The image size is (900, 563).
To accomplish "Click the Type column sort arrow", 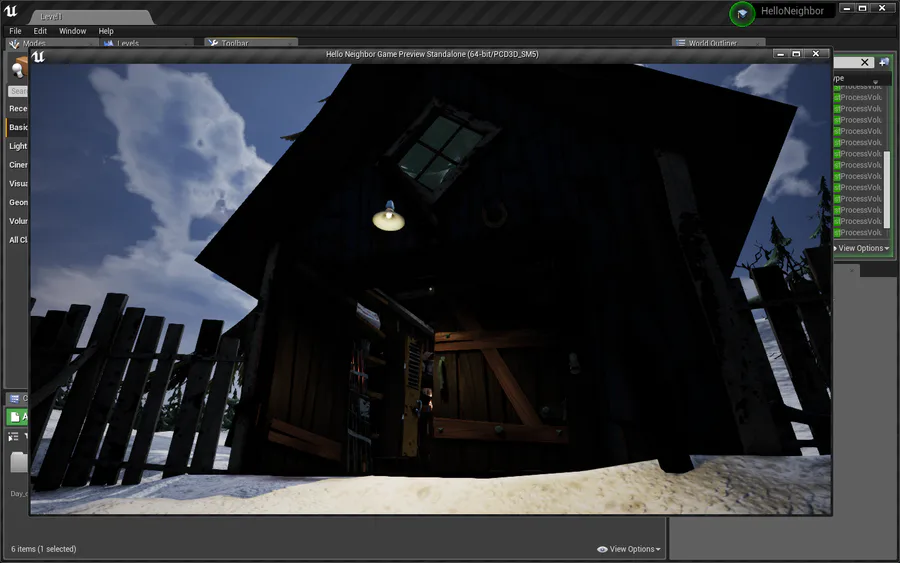I will pyautogui.click(x=876, y=82).
